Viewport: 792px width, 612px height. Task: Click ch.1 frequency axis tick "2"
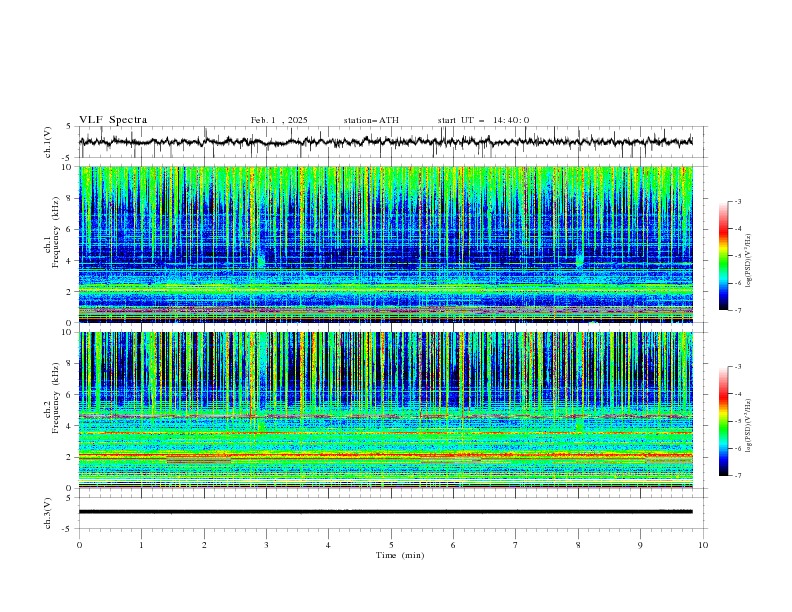click(70, 292)
